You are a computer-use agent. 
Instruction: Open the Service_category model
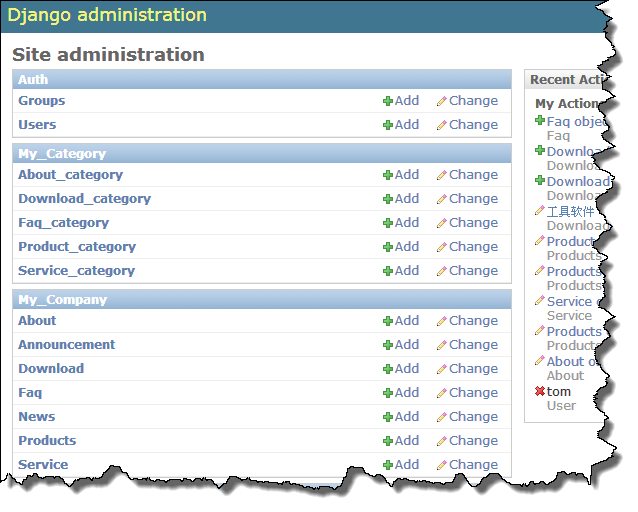[76, 271]
